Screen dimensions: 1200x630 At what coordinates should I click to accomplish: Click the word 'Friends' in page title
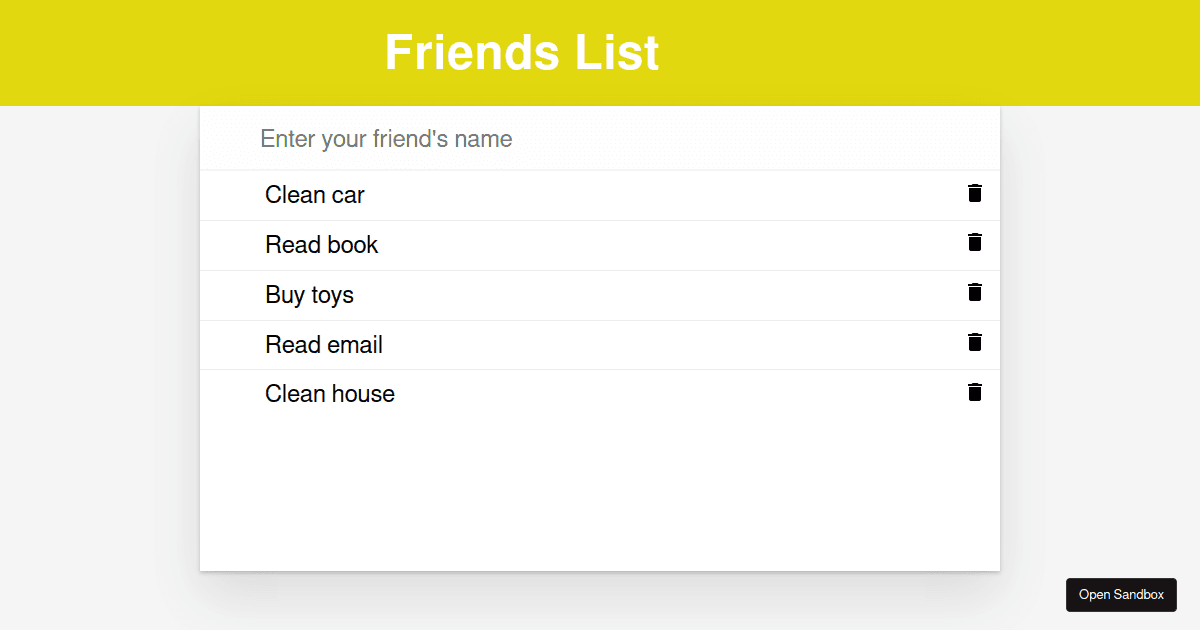[472, 52]
